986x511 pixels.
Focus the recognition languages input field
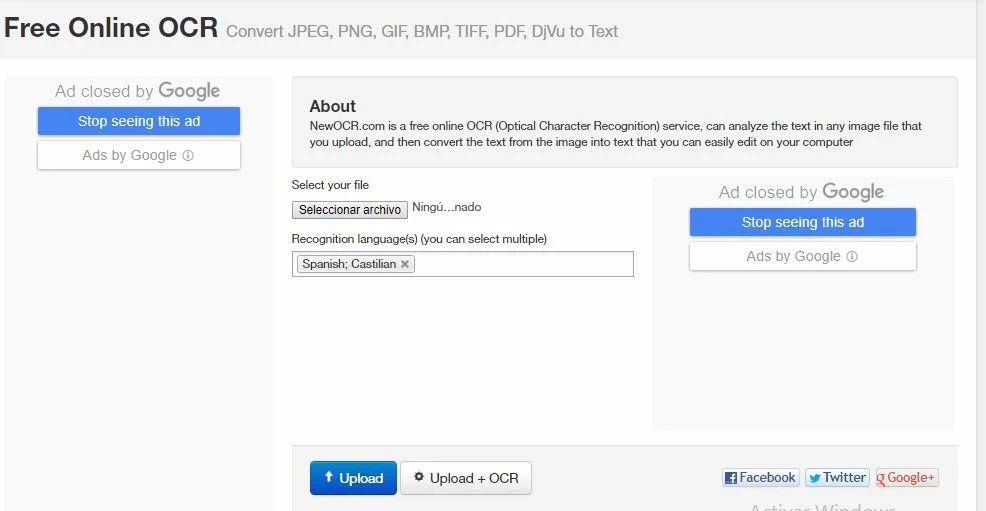463,264
